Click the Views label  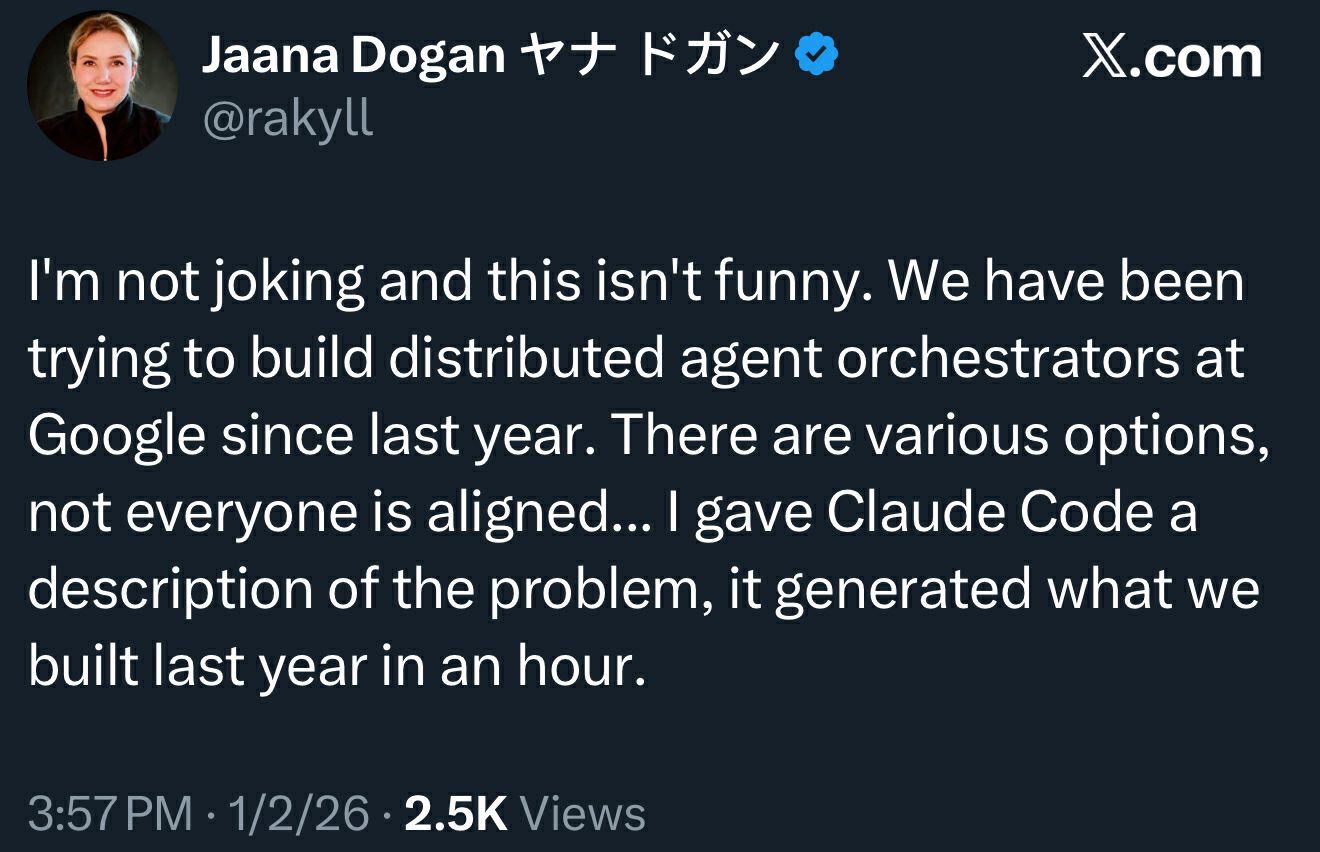click(x=584, y=813)
